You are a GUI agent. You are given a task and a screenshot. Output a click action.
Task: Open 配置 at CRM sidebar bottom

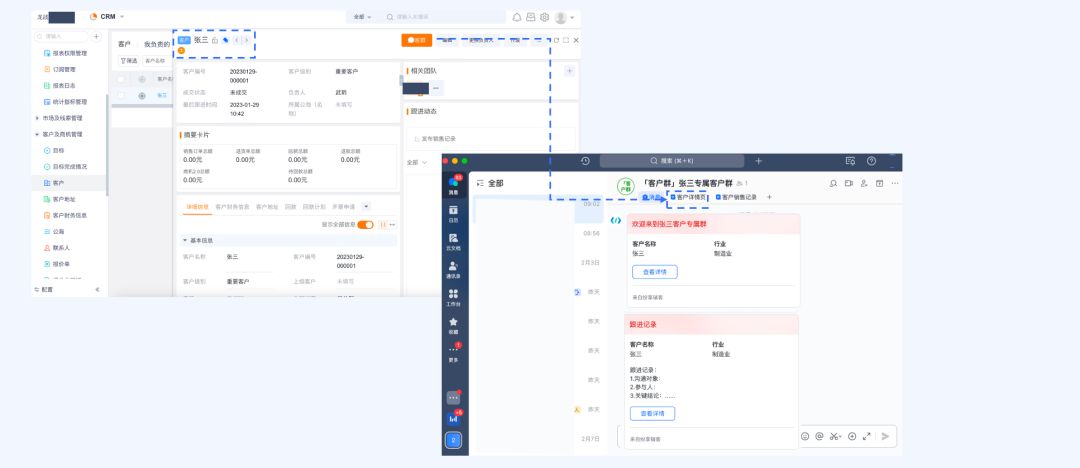click(43, 289)
